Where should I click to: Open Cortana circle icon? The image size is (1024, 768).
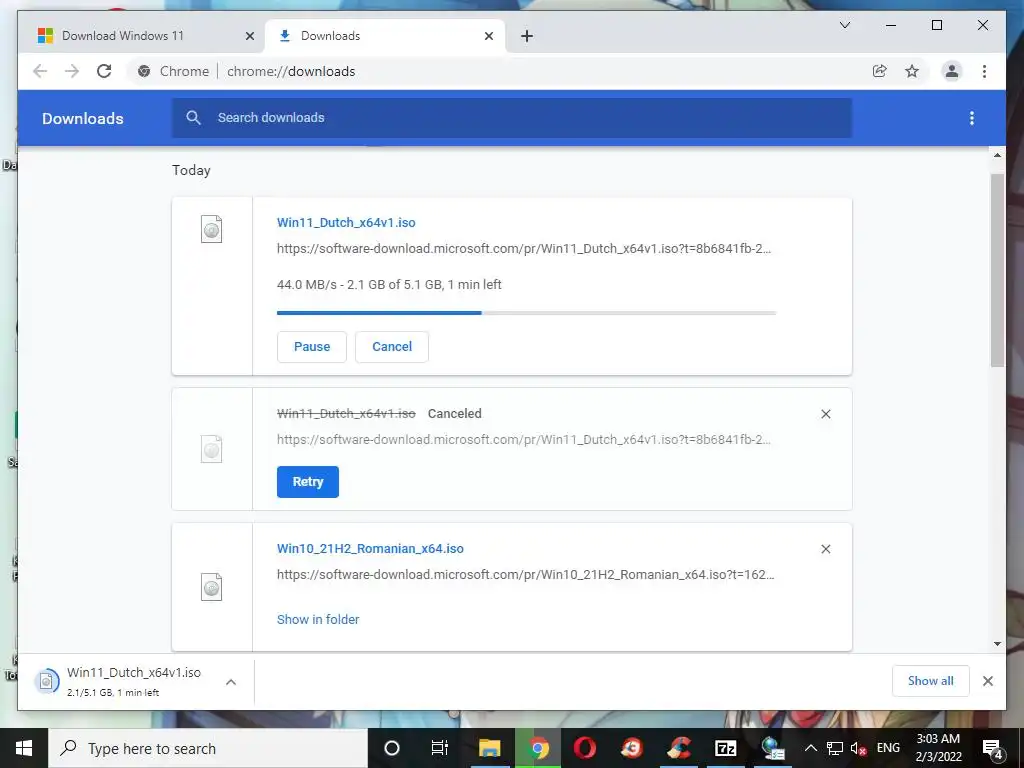(392, 748)
